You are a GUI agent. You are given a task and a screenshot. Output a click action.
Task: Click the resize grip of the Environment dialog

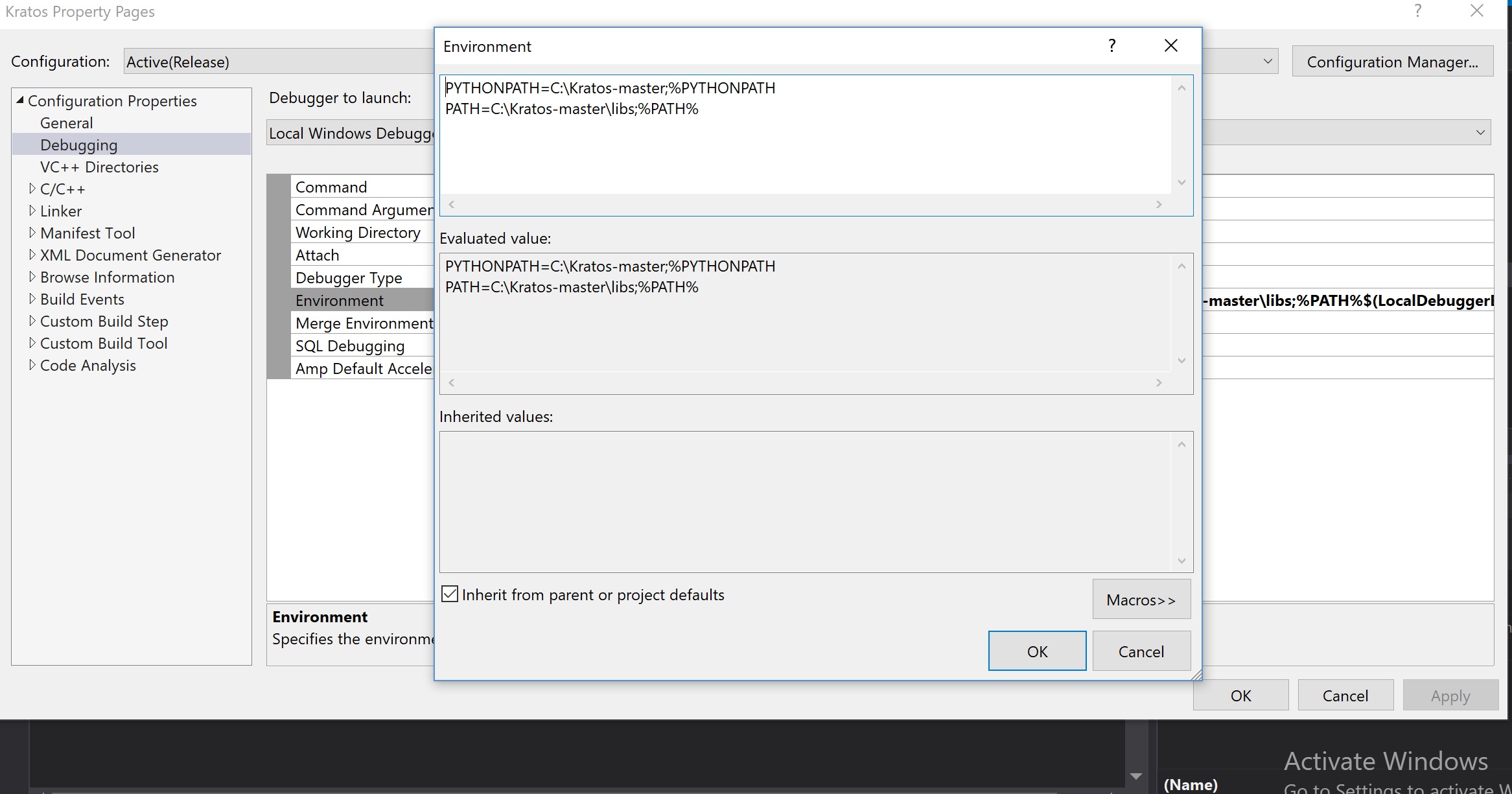[x=1197, y=675]
